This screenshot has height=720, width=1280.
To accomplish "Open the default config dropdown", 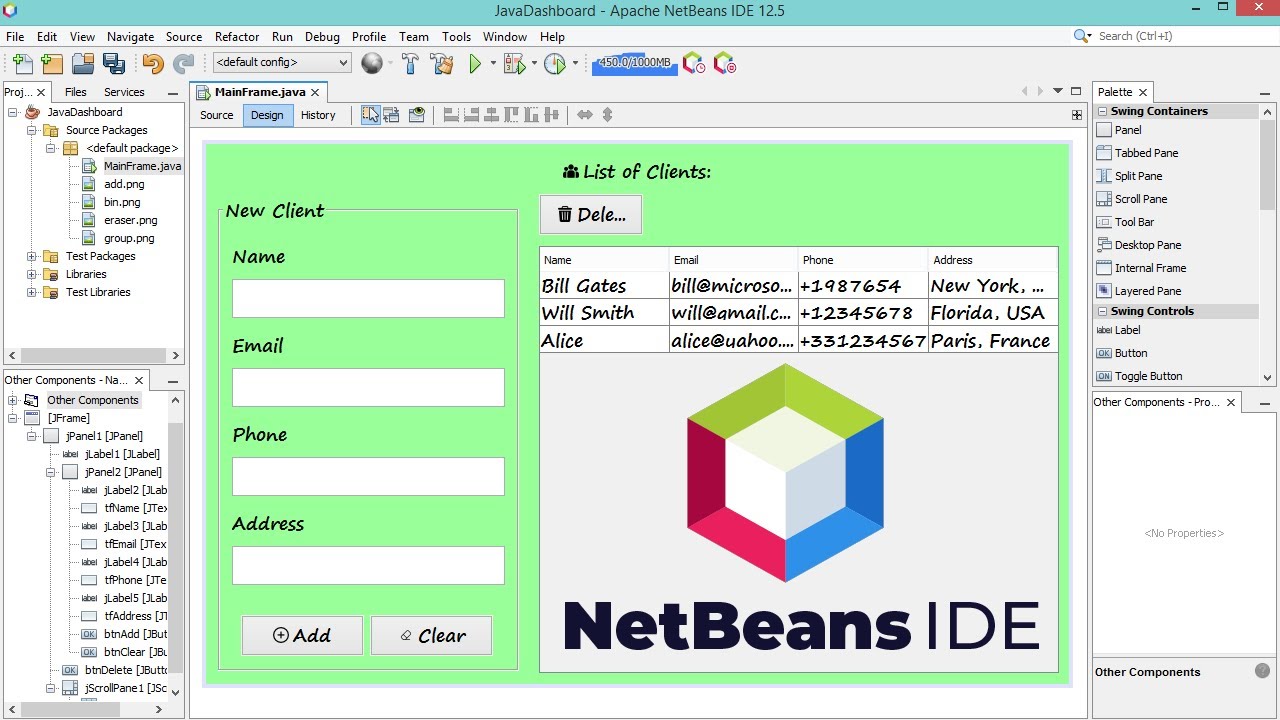I will point(282,62).
